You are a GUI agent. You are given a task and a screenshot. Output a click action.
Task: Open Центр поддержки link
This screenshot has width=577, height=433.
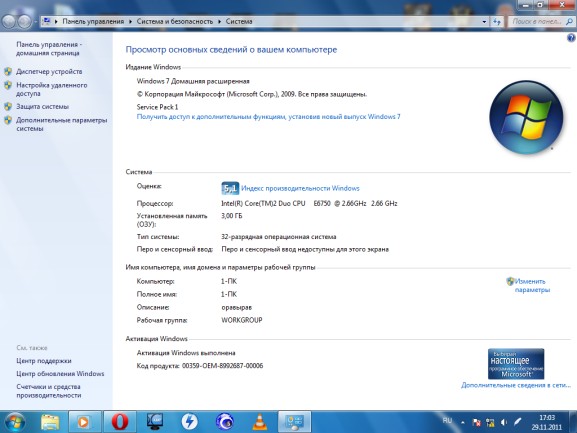pyautogui.click(x=44, y=361)
